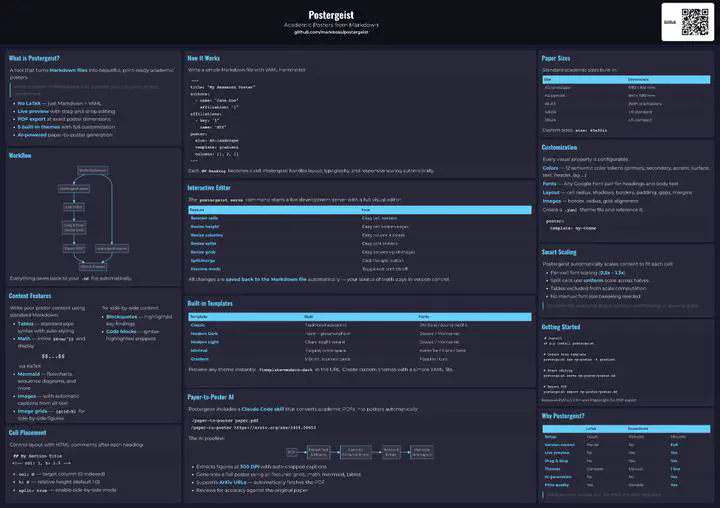Click the 'Interactive Editor' section heading
Screen dimensions: 720x508
click(217, 188)
